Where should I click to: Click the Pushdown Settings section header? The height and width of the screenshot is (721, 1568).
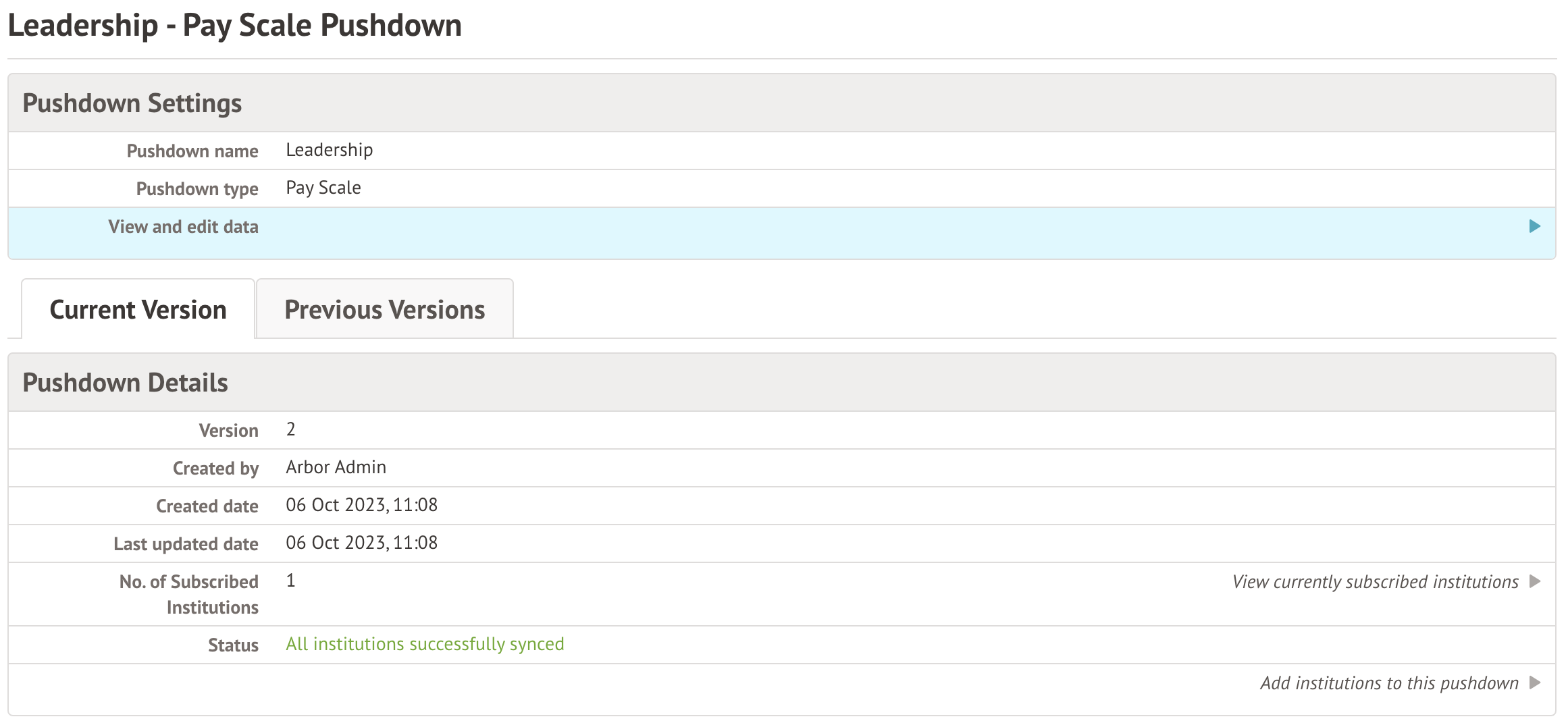(132, 103)
